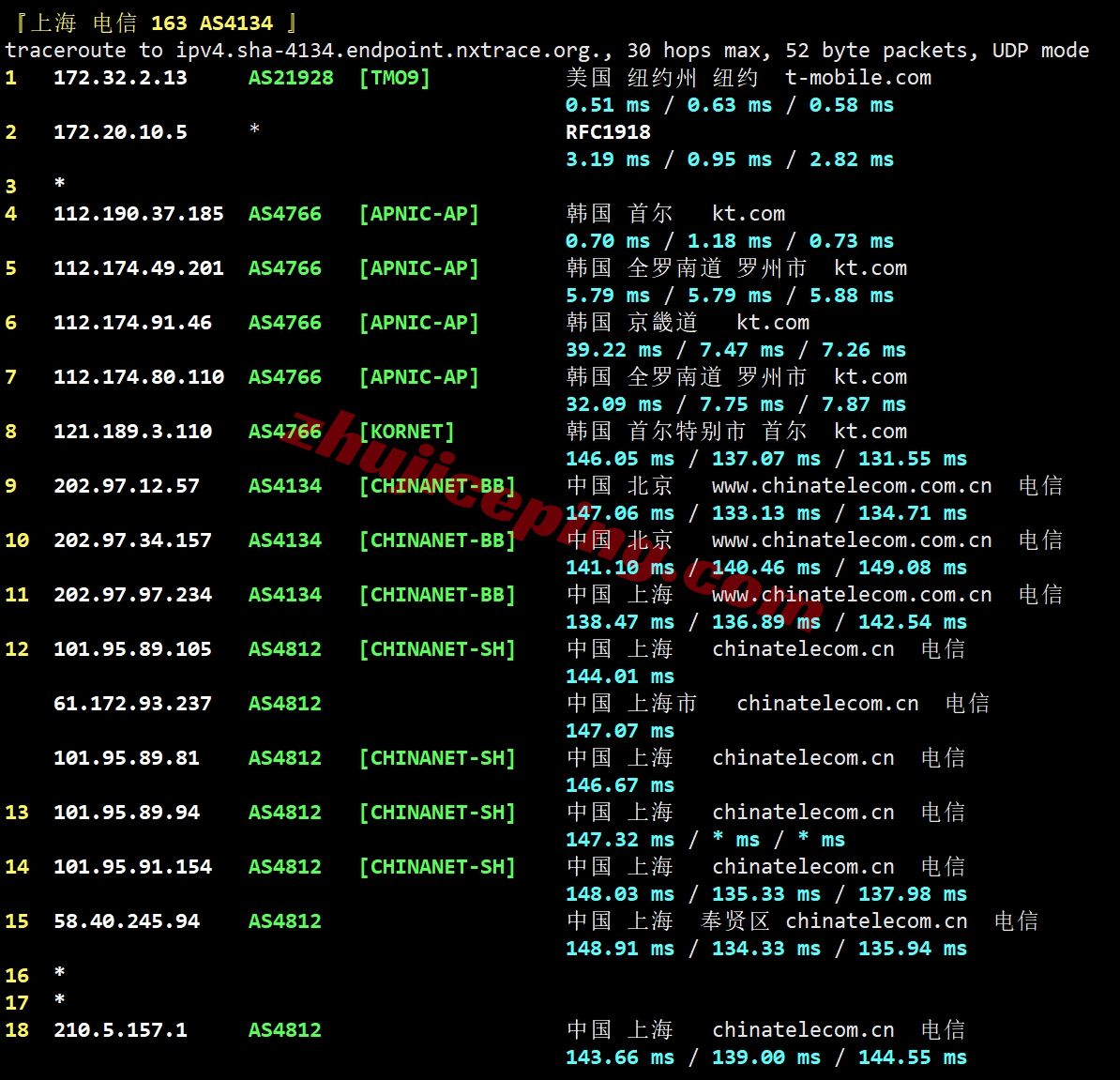Click IP address 112.190.37.185
Viewport: 1120px width, 1080px height.
tap(139, 214)
